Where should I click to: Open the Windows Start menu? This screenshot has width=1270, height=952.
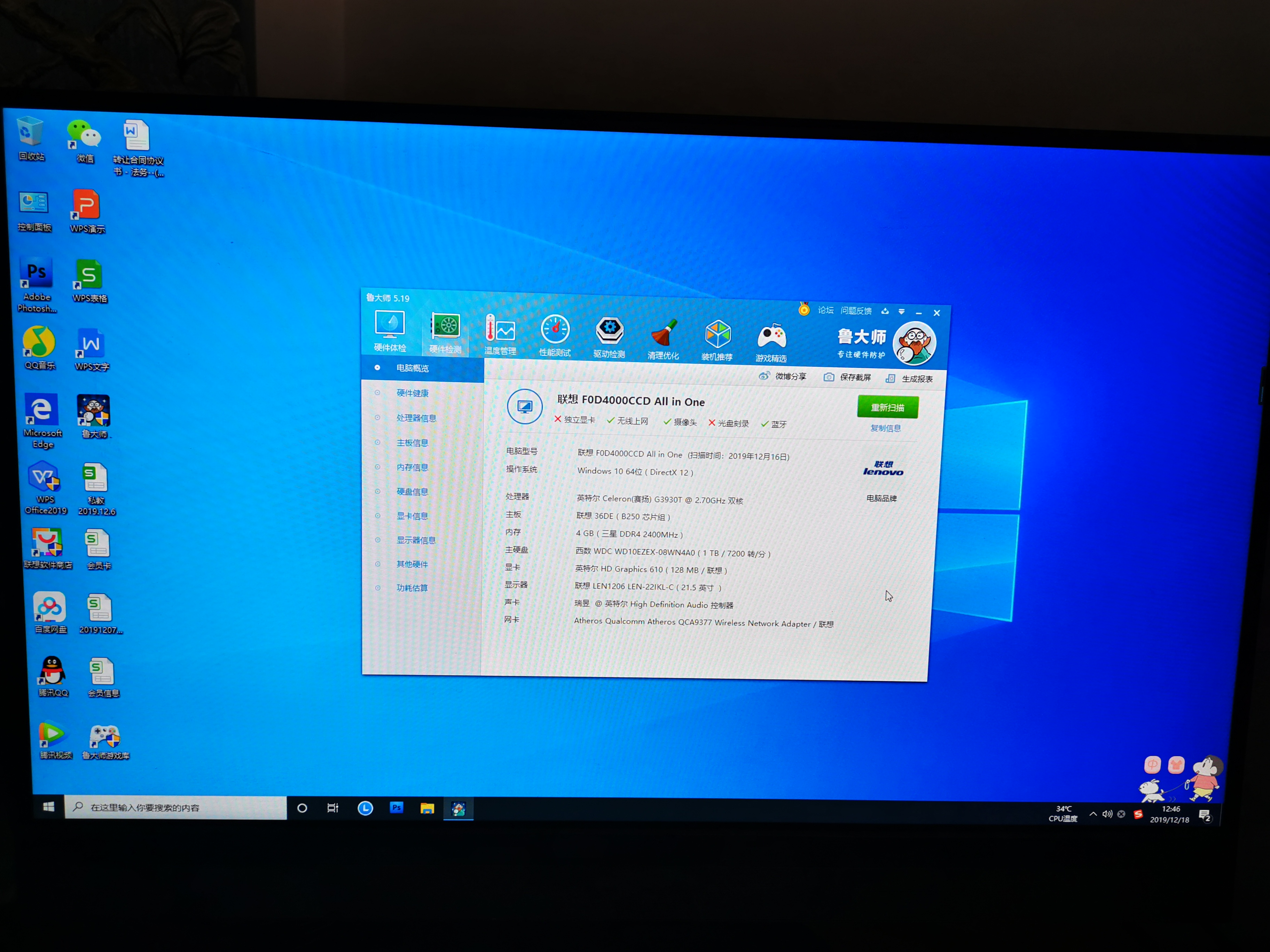49,807
